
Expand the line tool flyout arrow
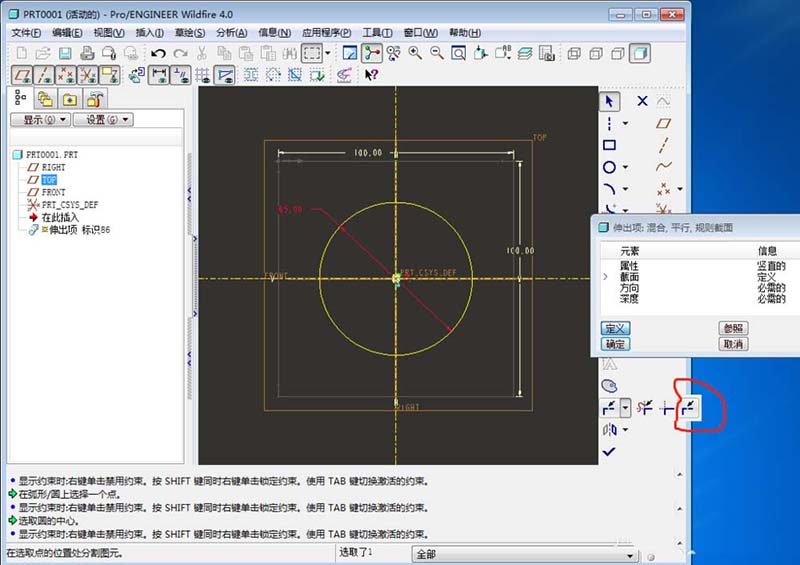click(626, 123)
